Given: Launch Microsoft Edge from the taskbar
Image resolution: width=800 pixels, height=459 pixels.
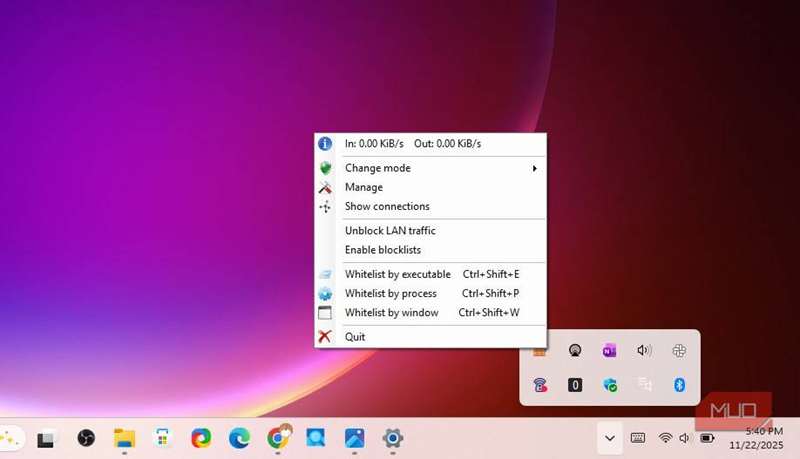Looking at the screenshot, I should click(239, 438).
